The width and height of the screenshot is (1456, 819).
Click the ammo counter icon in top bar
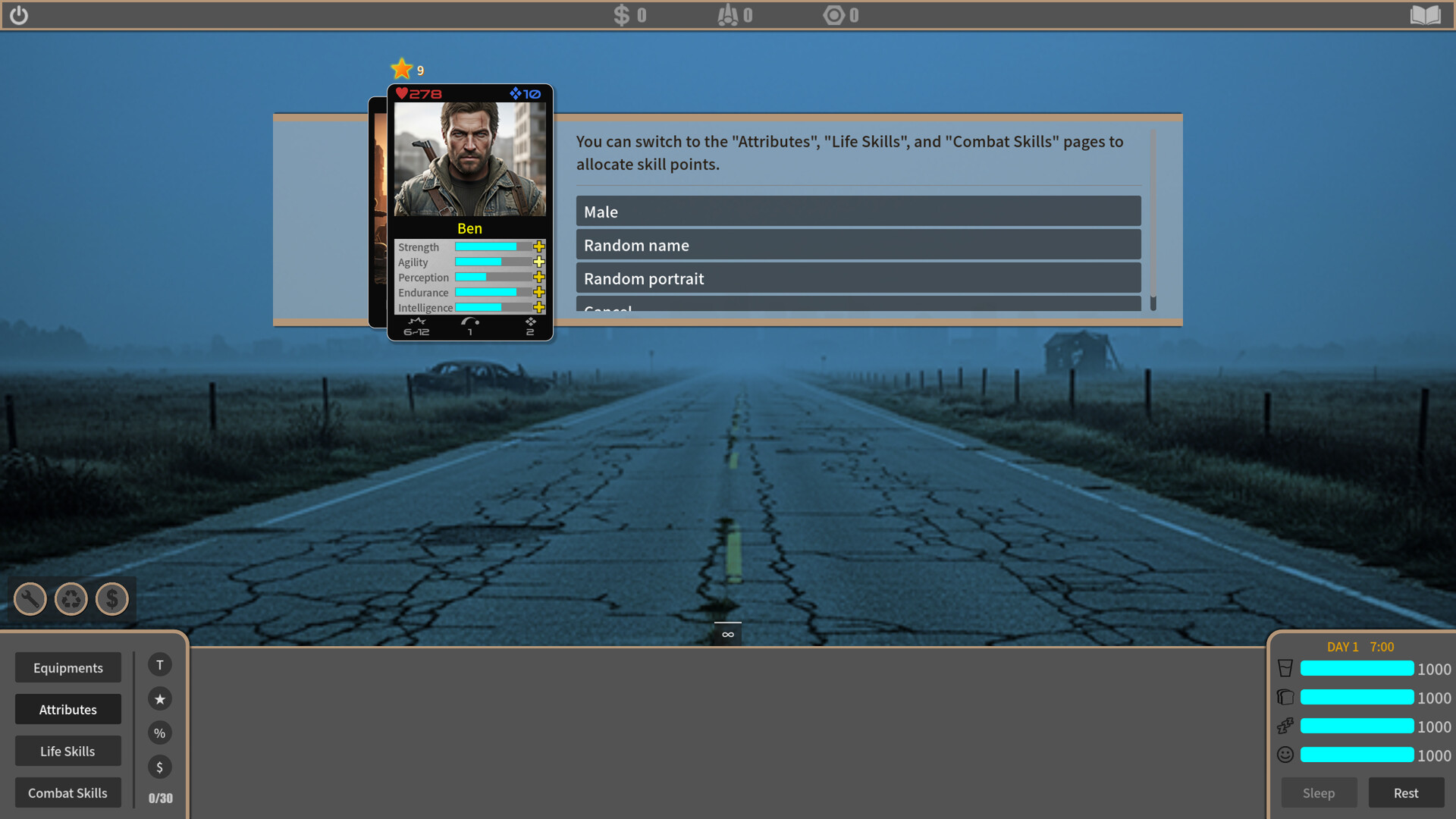point(729,14)
